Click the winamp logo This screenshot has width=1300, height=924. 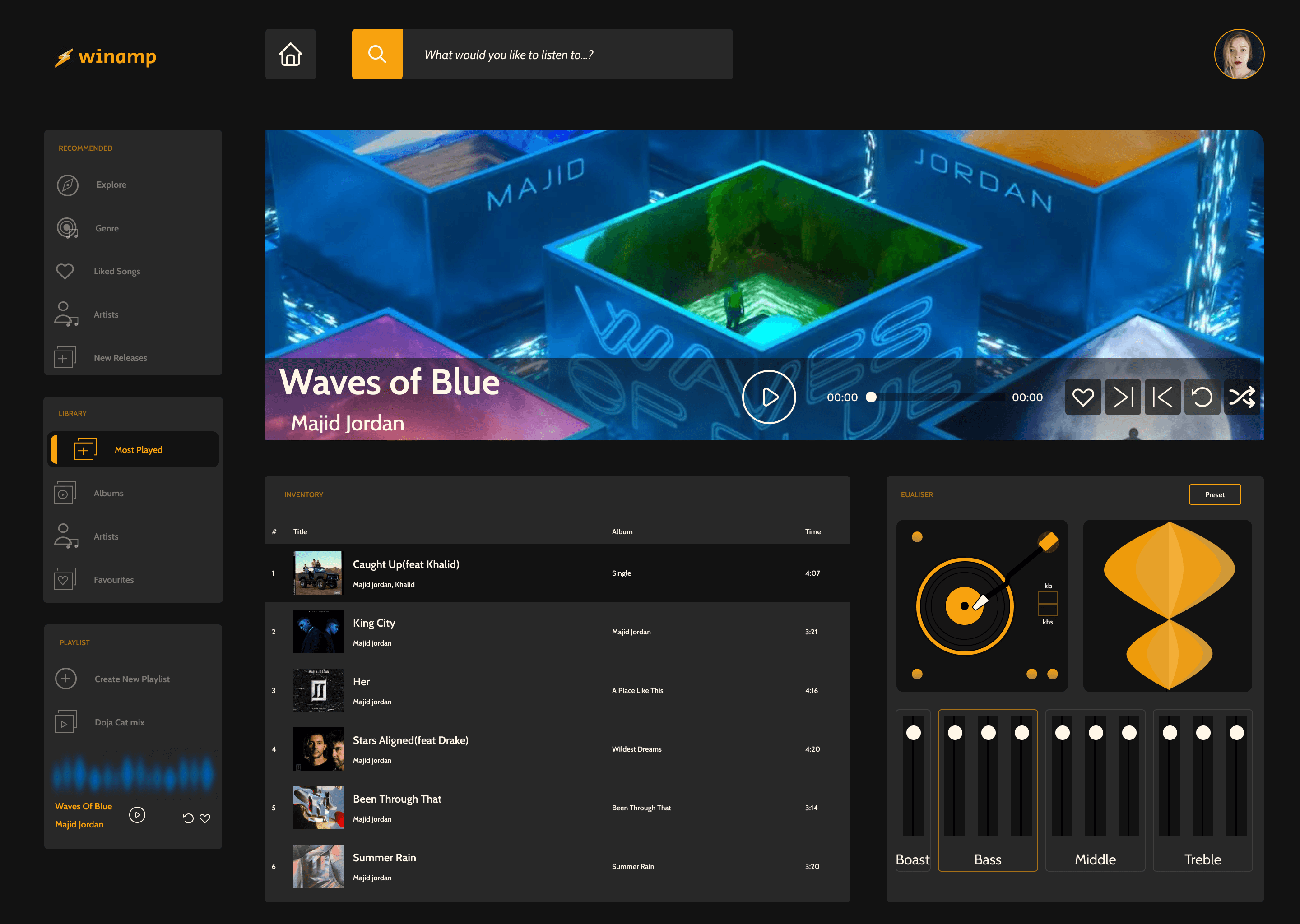[106, 57]
